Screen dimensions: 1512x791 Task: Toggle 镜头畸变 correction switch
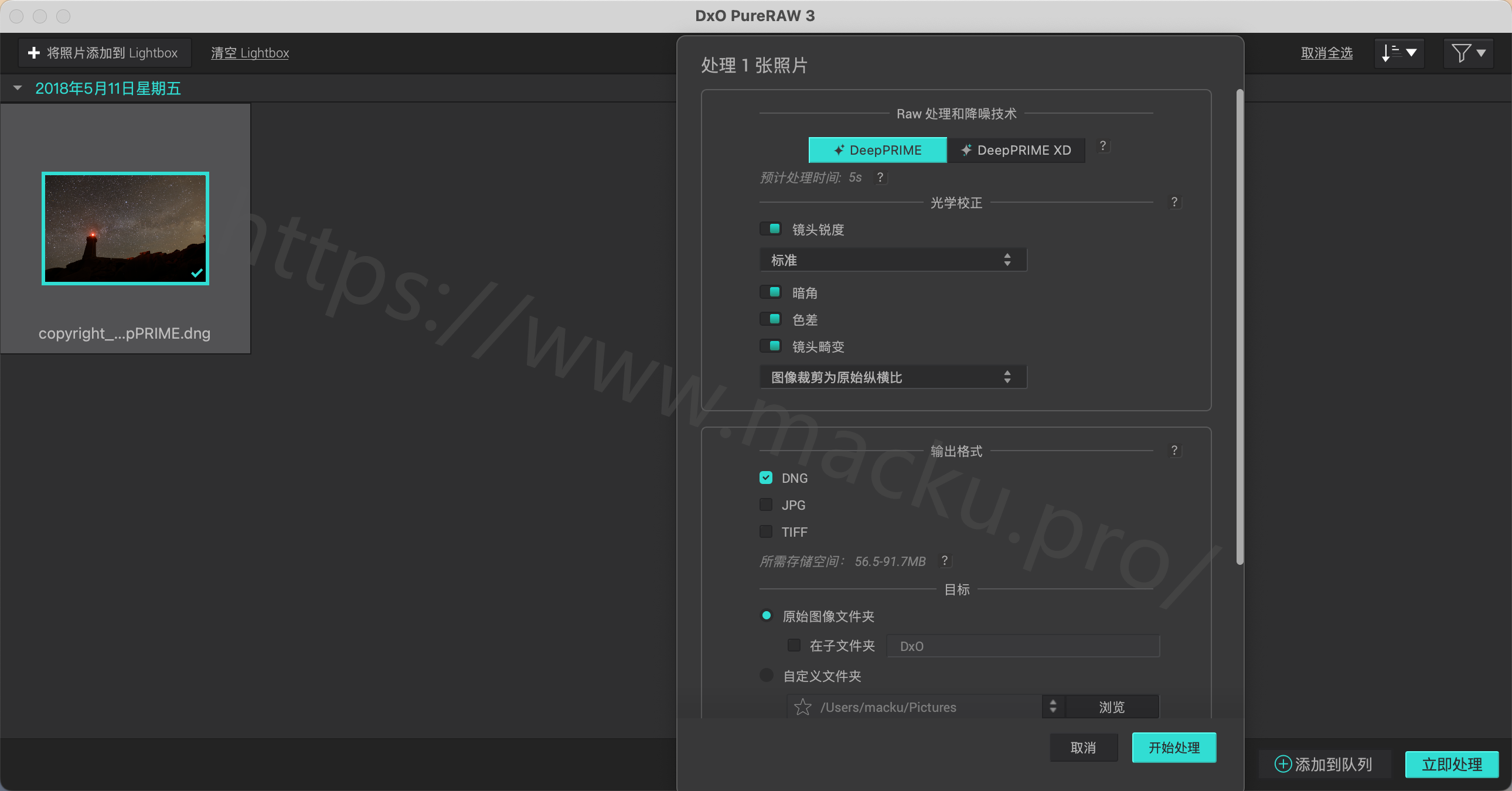click(771, 346)
